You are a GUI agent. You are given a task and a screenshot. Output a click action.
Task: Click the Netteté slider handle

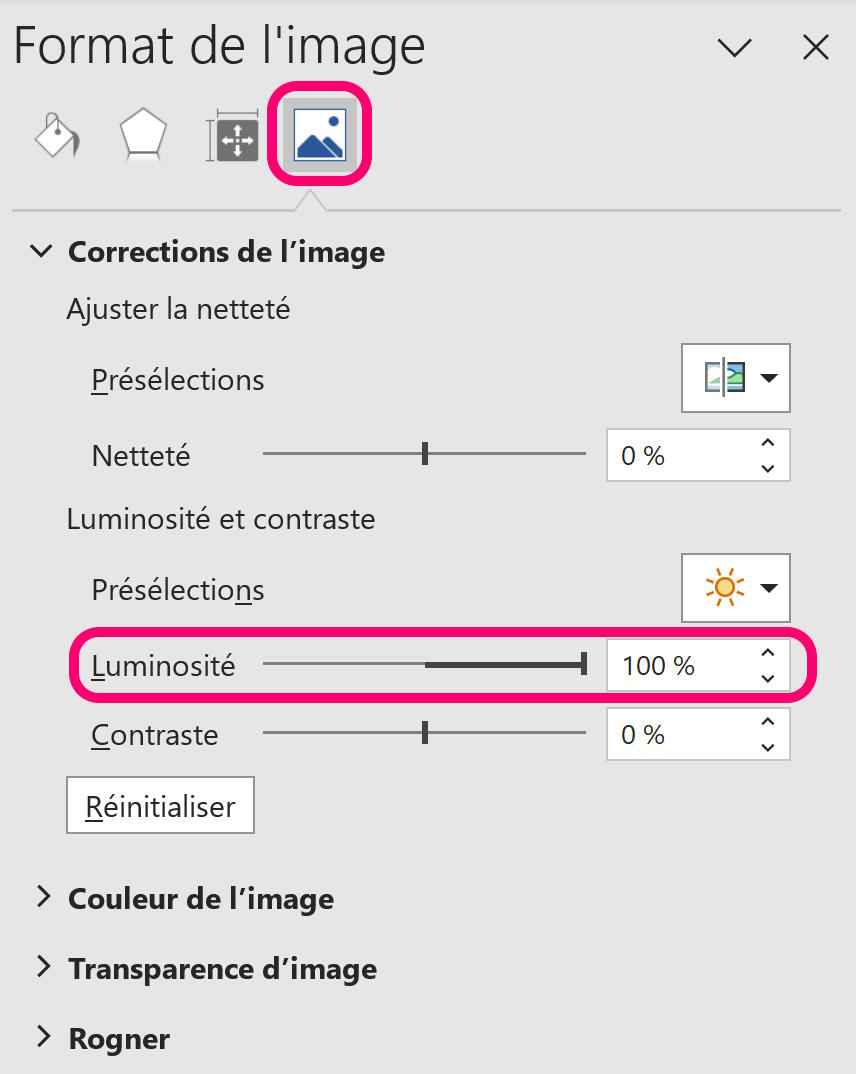(x=425, y=453)
